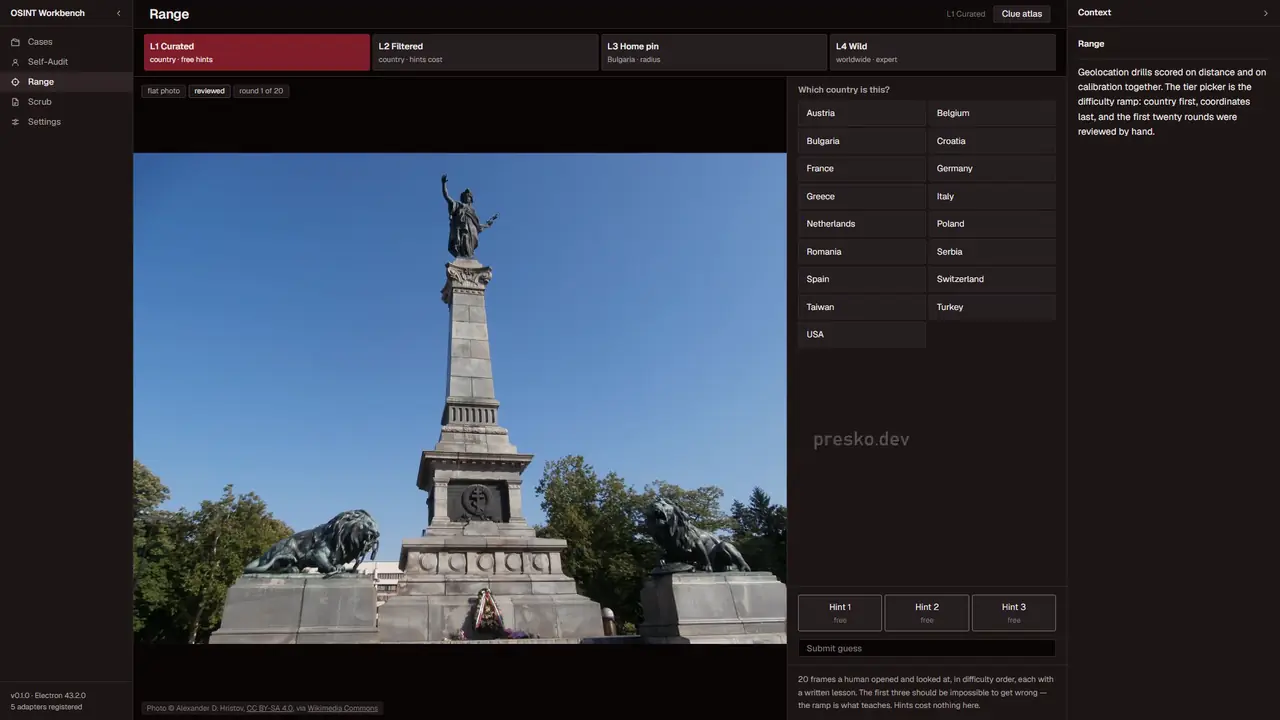Screen dimensions: 1280x720
Task: Choose the L4 Wild tier
Action: coord(942,52)
